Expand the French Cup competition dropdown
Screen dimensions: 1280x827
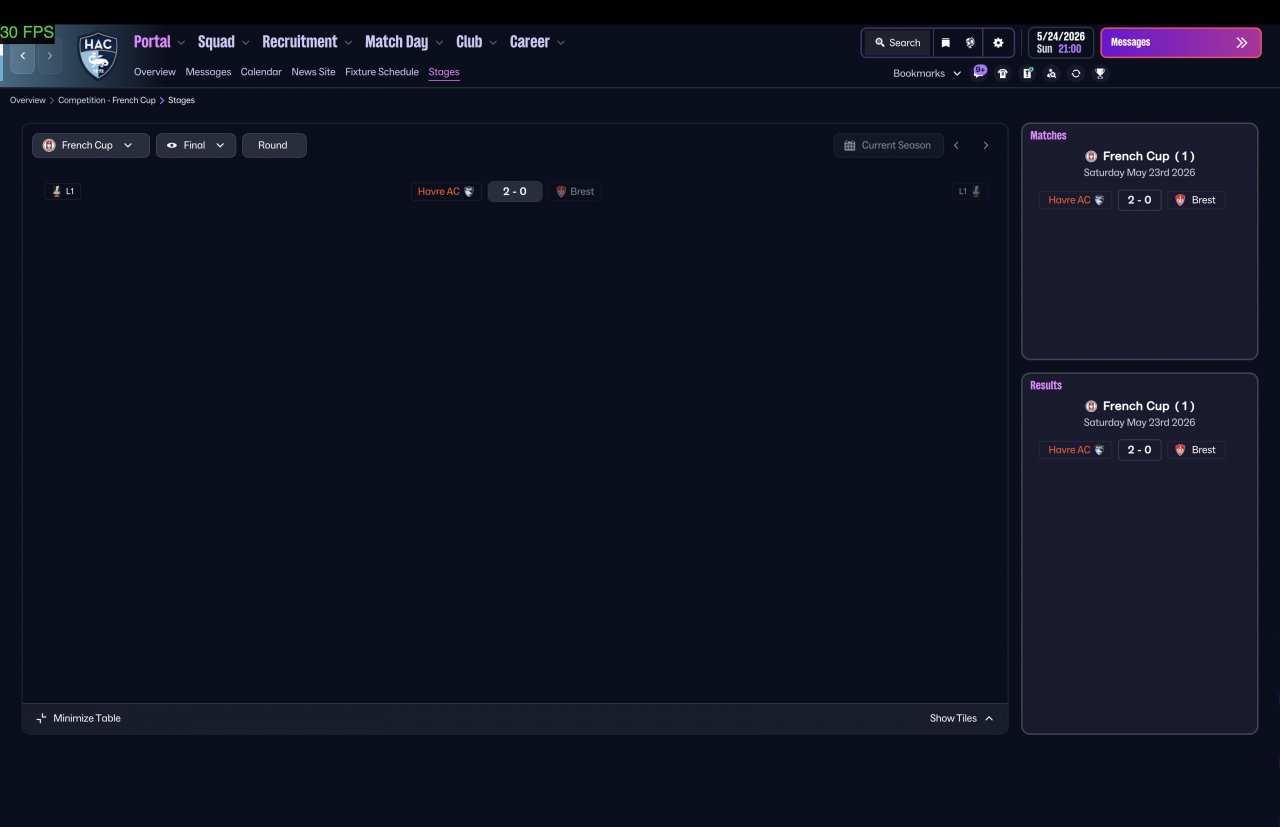click(91, 145)
